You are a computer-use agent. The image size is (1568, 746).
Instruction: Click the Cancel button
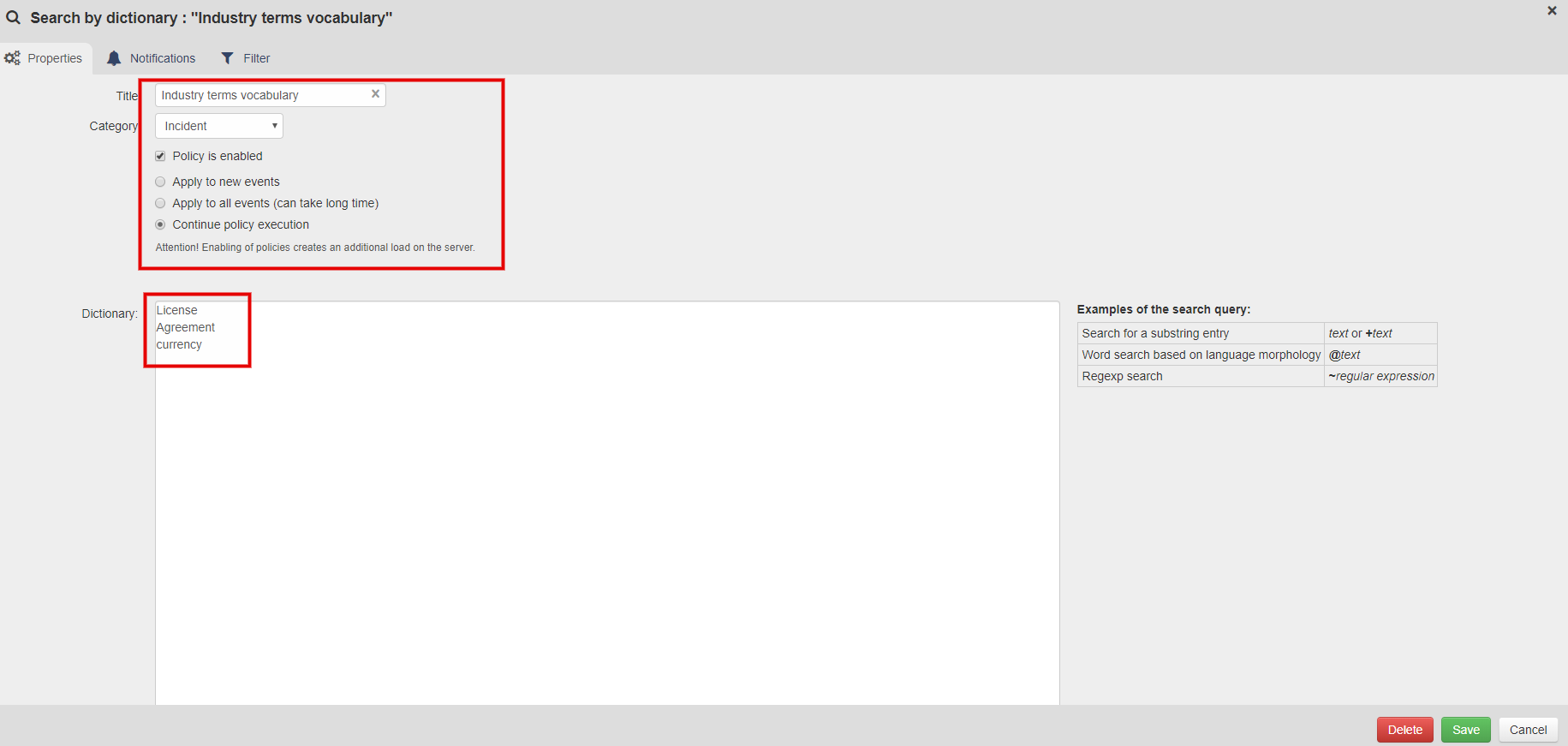1528,730
